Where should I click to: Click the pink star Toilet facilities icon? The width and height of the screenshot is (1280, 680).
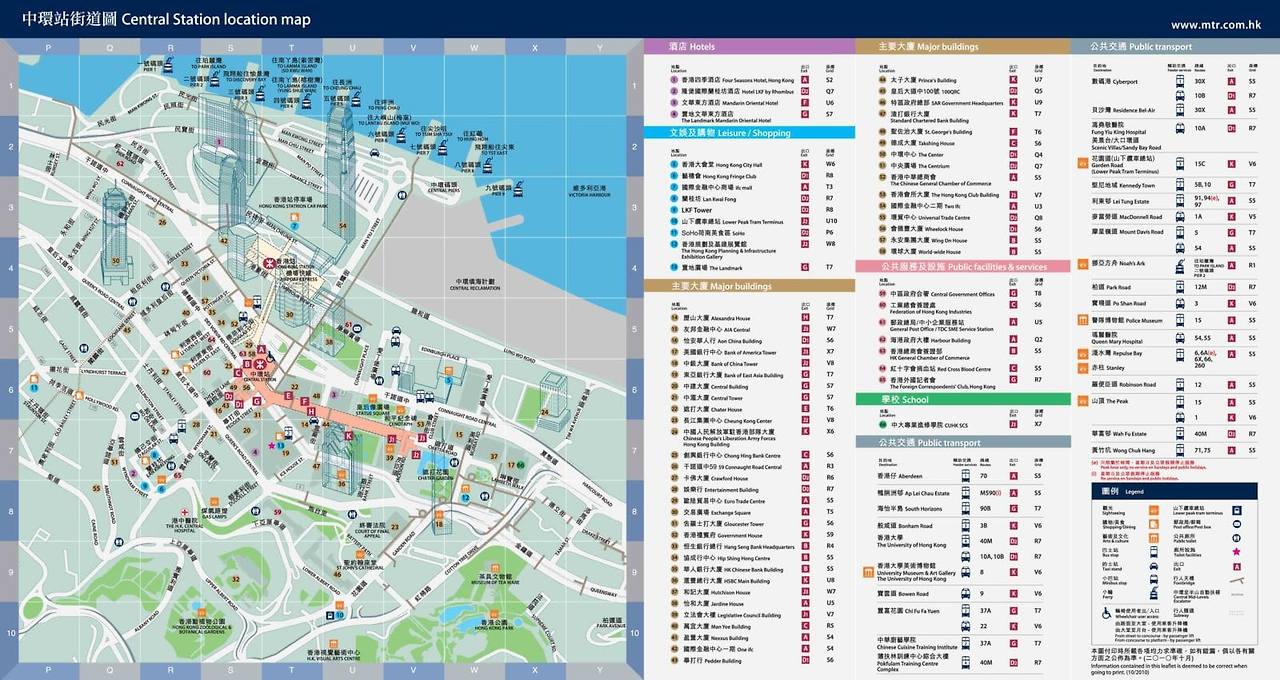point(1236,552)
